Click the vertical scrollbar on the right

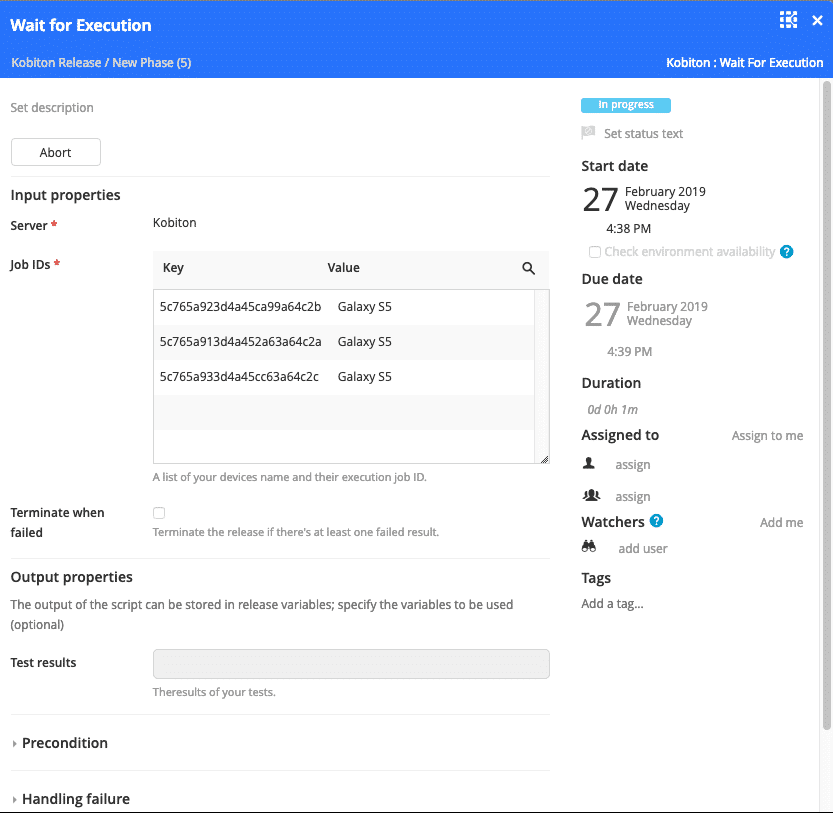[x=826, y=400]
